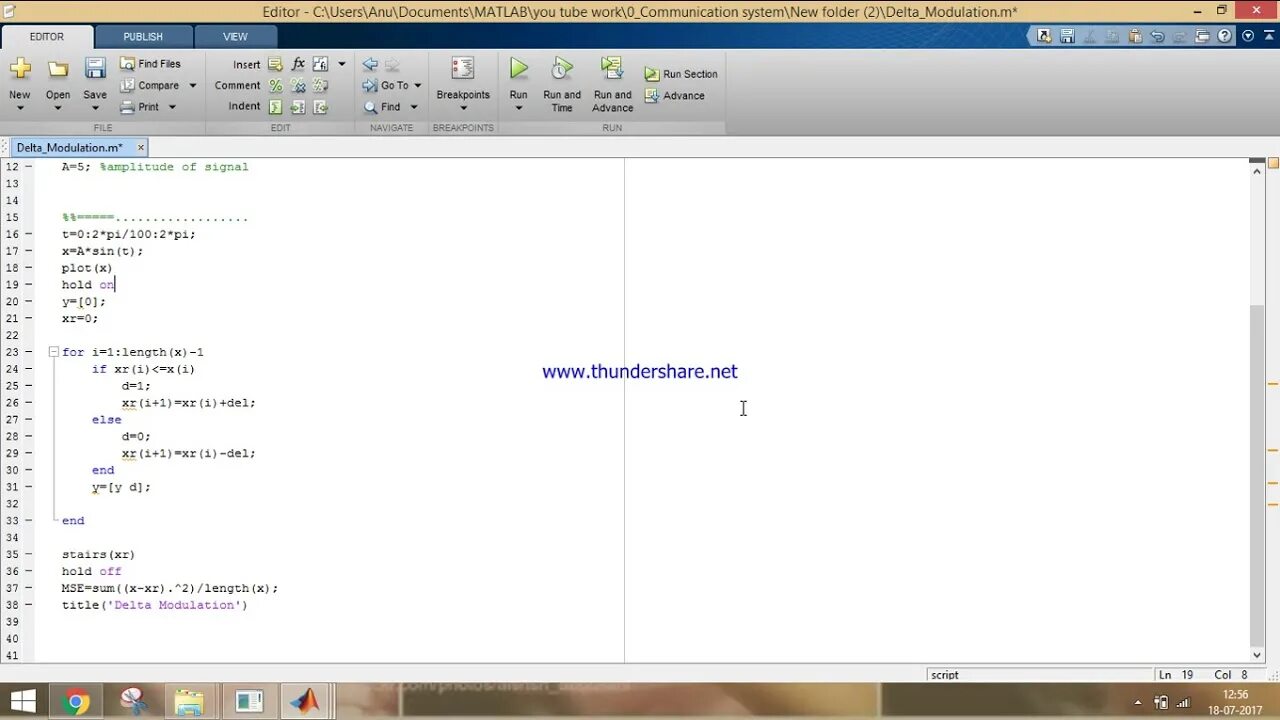The height and width of the screenshot is (720, 1280).
Task: Click the uncomment icon in Edit group
Action: (298, 86)
